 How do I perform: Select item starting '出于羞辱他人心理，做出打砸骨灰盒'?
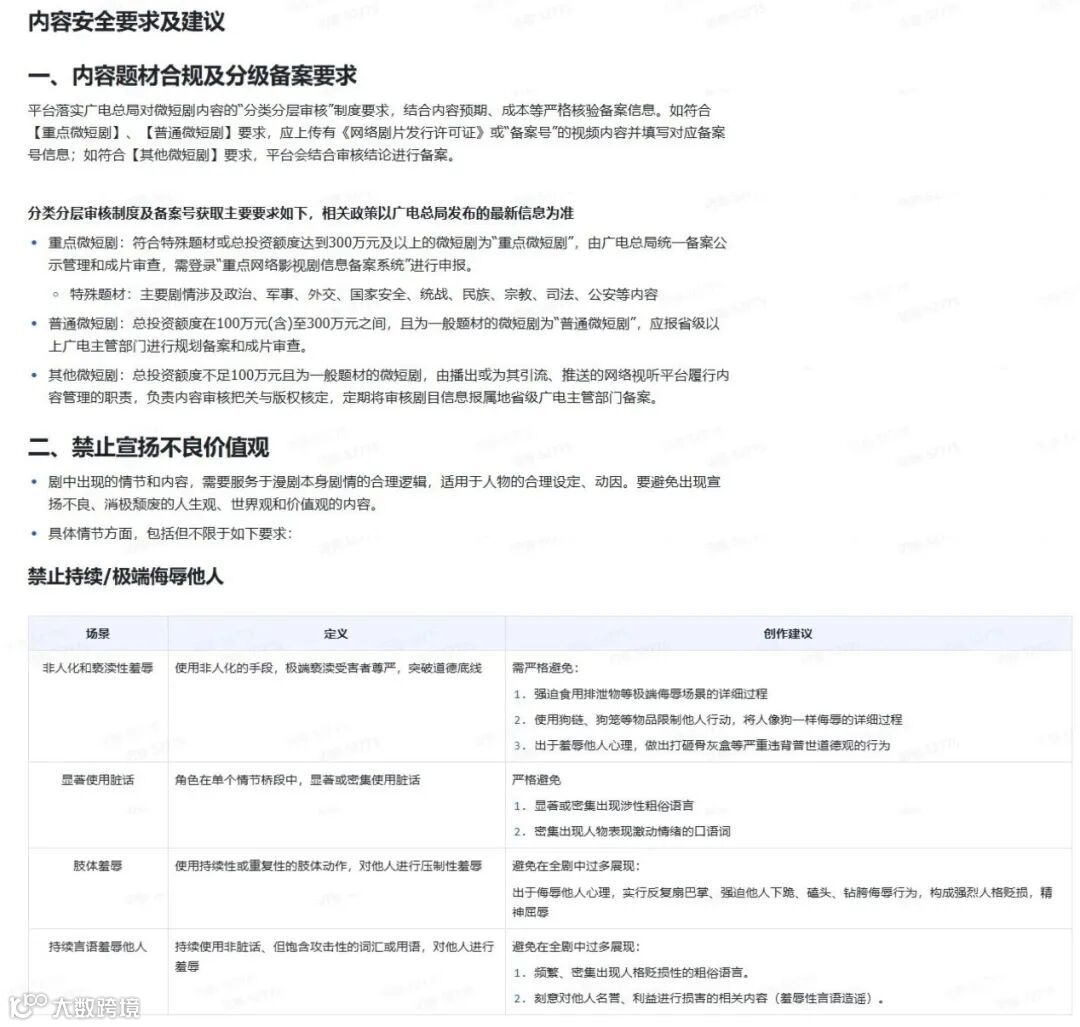click(x=712, y=745)
